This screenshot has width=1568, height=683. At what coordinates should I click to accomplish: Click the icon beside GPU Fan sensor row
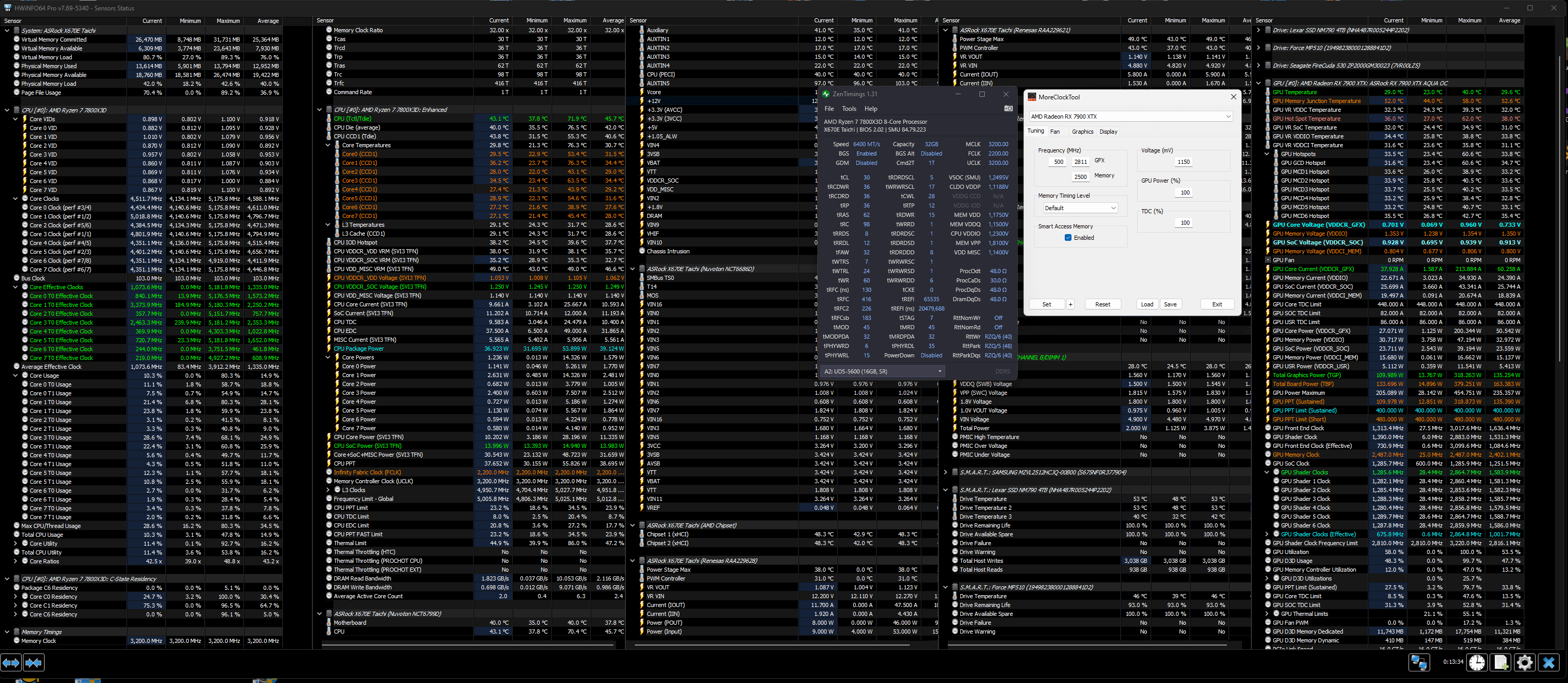(x=1268, y=260)
